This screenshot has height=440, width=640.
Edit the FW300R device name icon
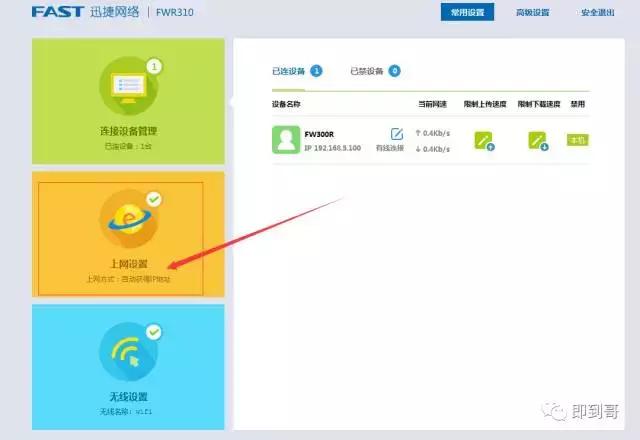396,133
